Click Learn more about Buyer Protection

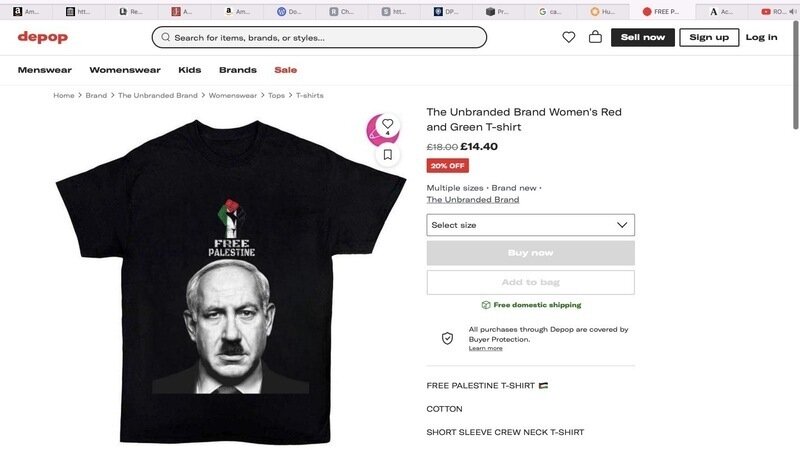486,348
